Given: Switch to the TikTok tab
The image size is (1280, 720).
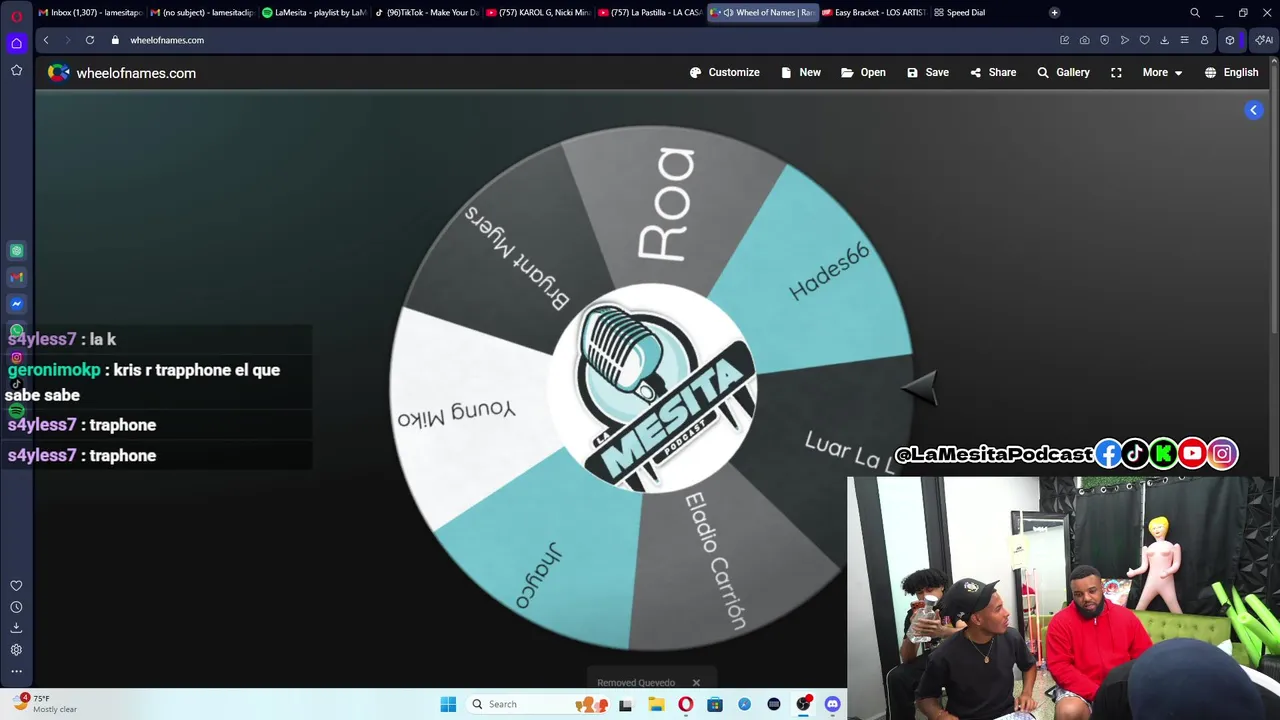Looking at the screenshot, I should pyautogui.click(x=427, y=13).
